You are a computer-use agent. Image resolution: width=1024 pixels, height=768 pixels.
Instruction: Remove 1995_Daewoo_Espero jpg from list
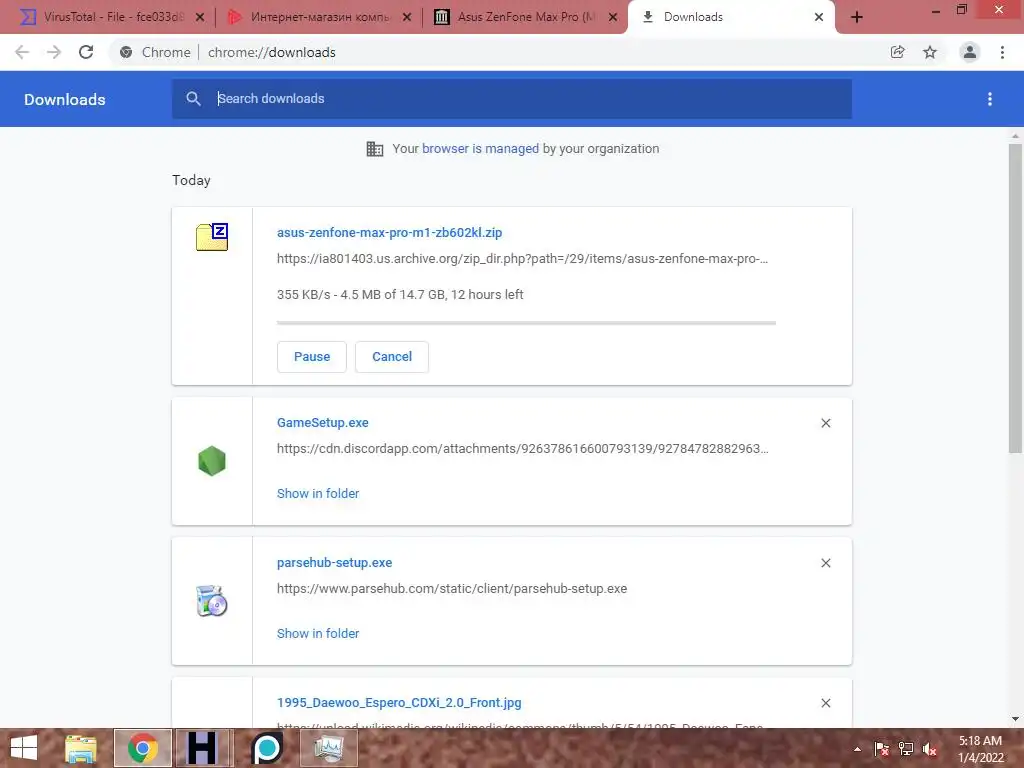coord(825,703)
